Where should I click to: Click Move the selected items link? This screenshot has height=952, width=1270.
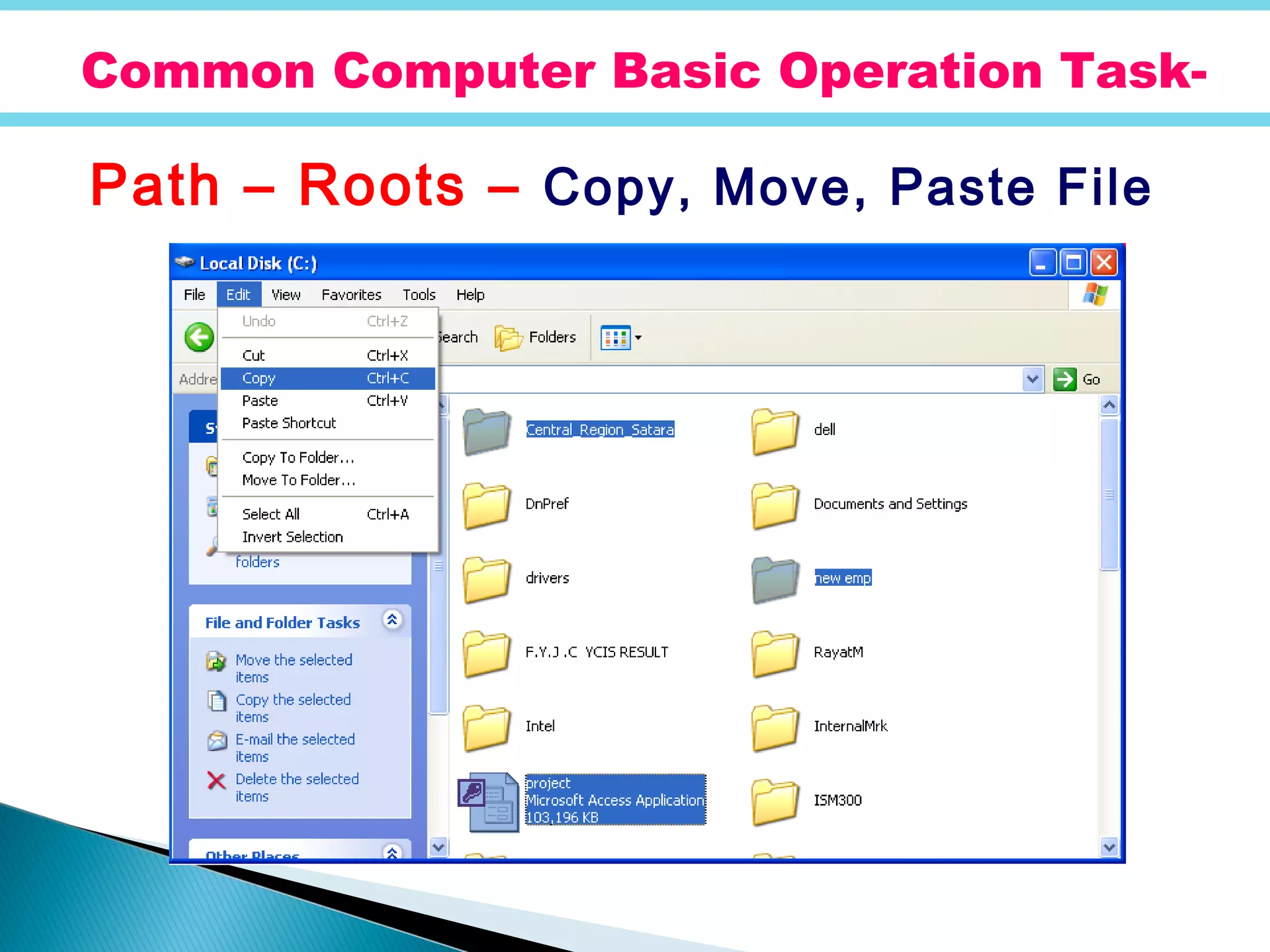point(294,668)
